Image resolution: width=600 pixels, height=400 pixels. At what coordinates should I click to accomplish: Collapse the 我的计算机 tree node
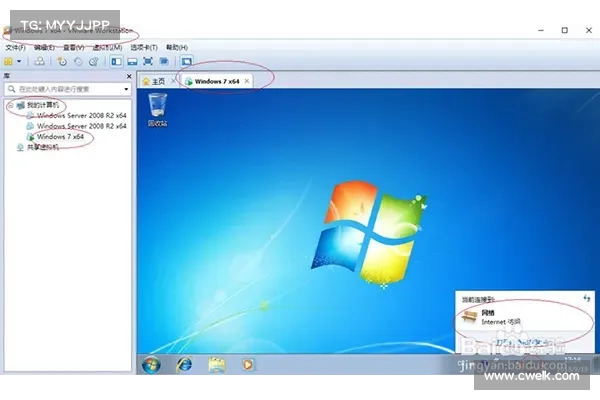point(10,105)
